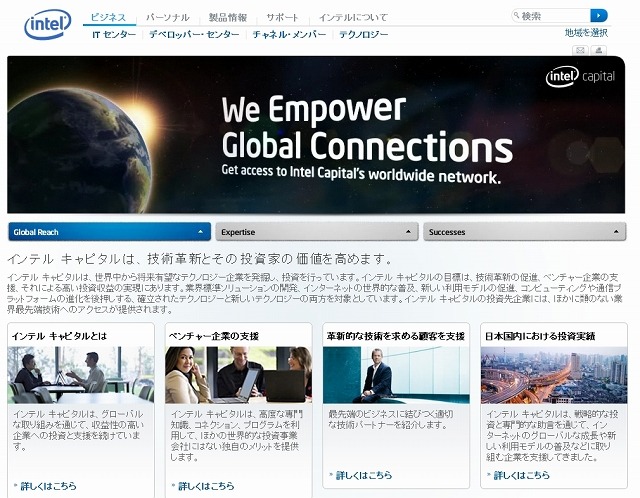Click the 日本国内における投資実績 card title

click(540, 336)
